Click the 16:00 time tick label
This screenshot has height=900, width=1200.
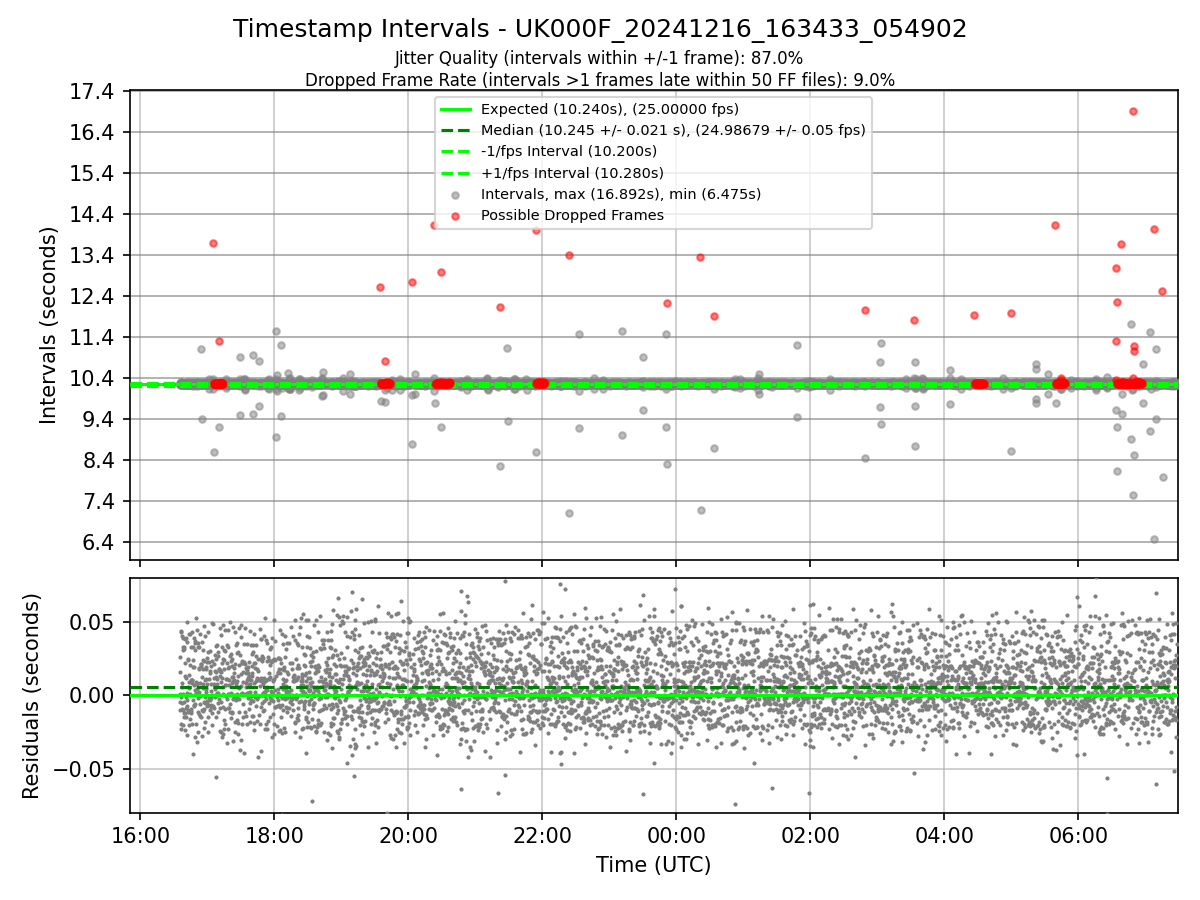pos(140,835)
